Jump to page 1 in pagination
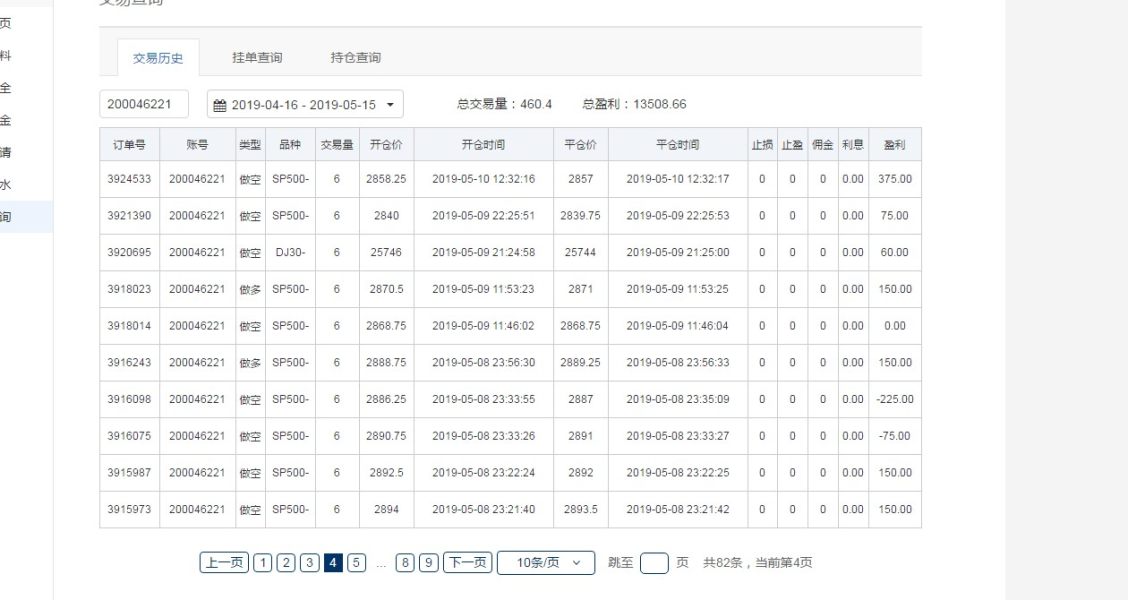Screen dimensions: 1128x600 (x=262, y=563)
